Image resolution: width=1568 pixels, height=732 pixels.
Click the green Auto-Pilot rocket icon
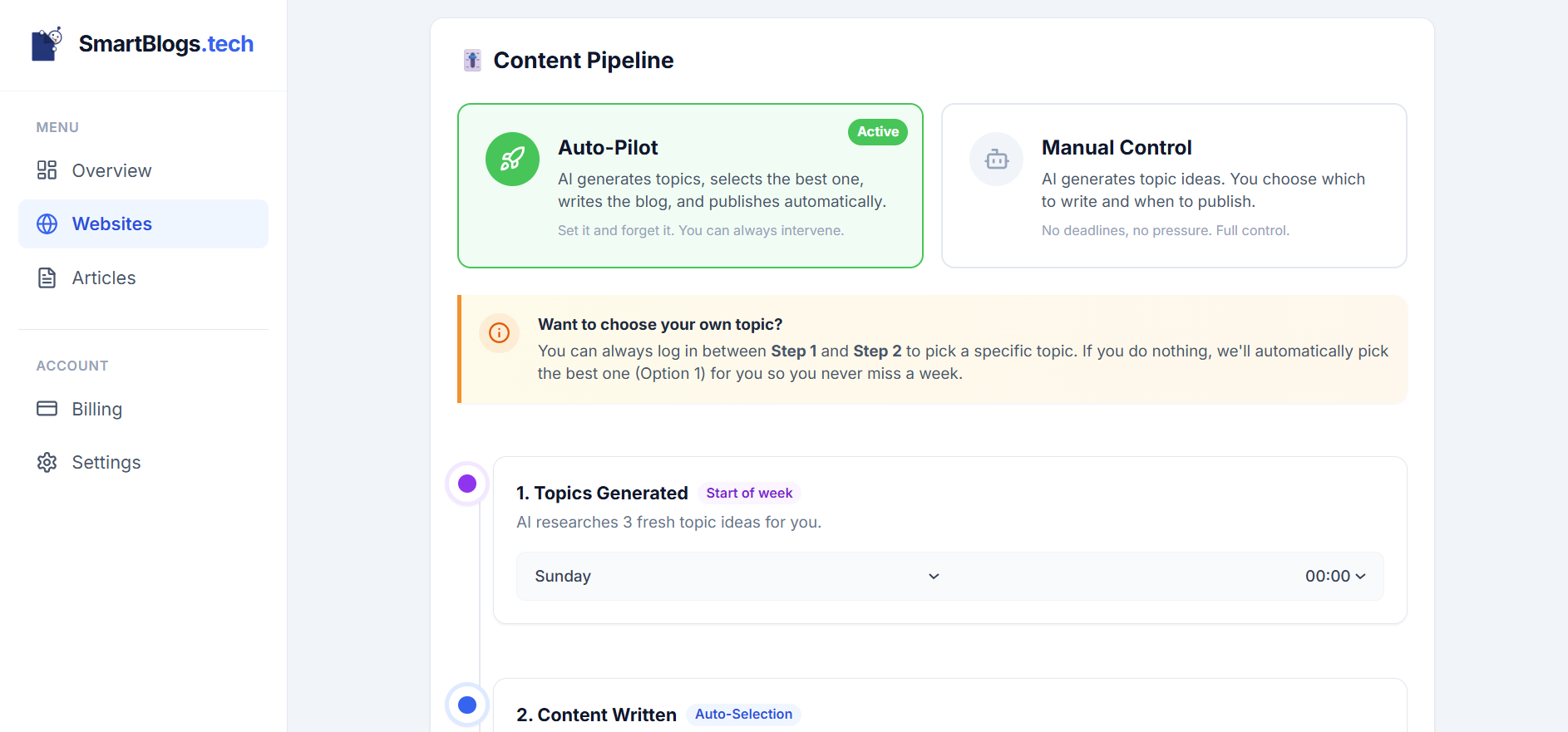click(x=512, y=159)
